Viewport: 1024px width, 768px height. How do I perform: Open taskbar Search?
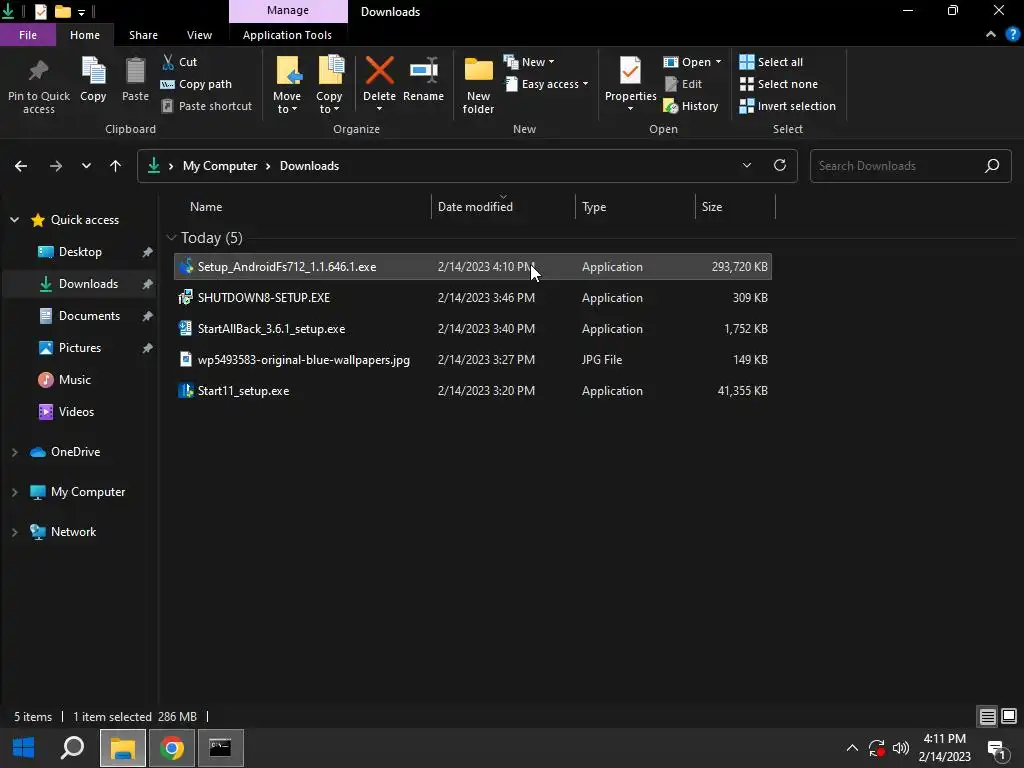[72, 748]
